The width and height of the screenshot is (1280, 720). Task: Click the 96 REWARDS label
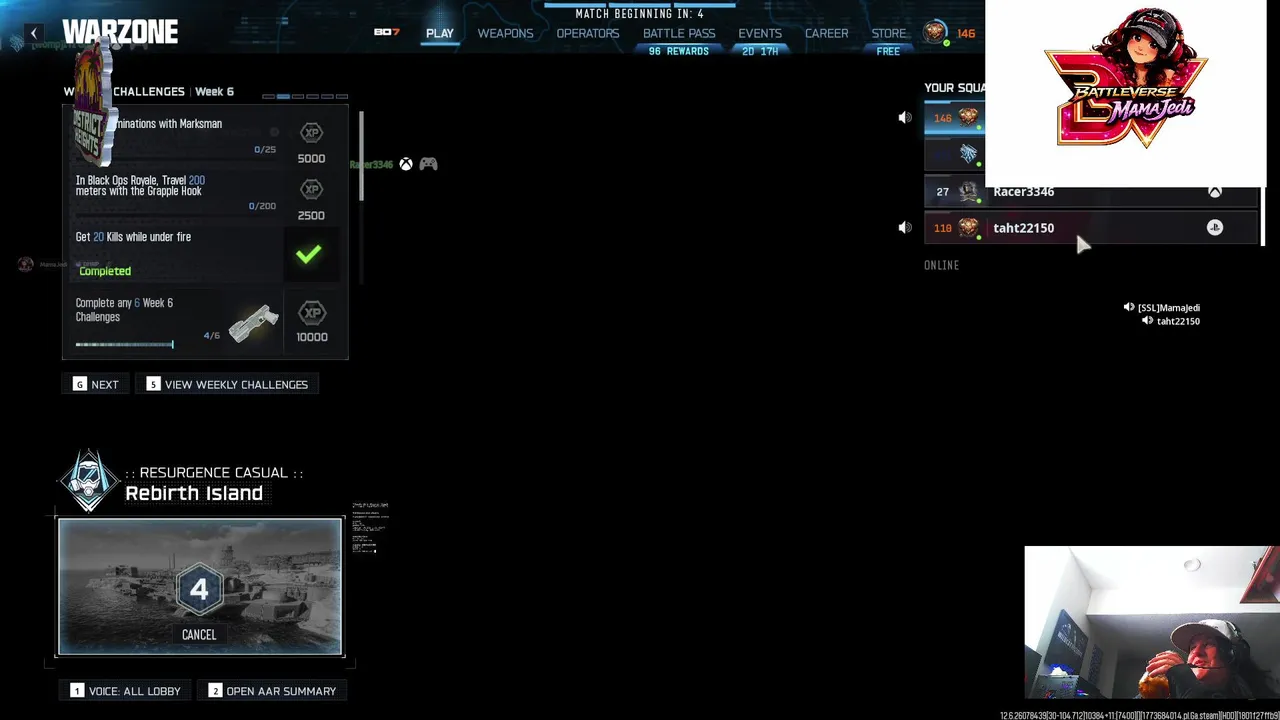coord(679,51)
